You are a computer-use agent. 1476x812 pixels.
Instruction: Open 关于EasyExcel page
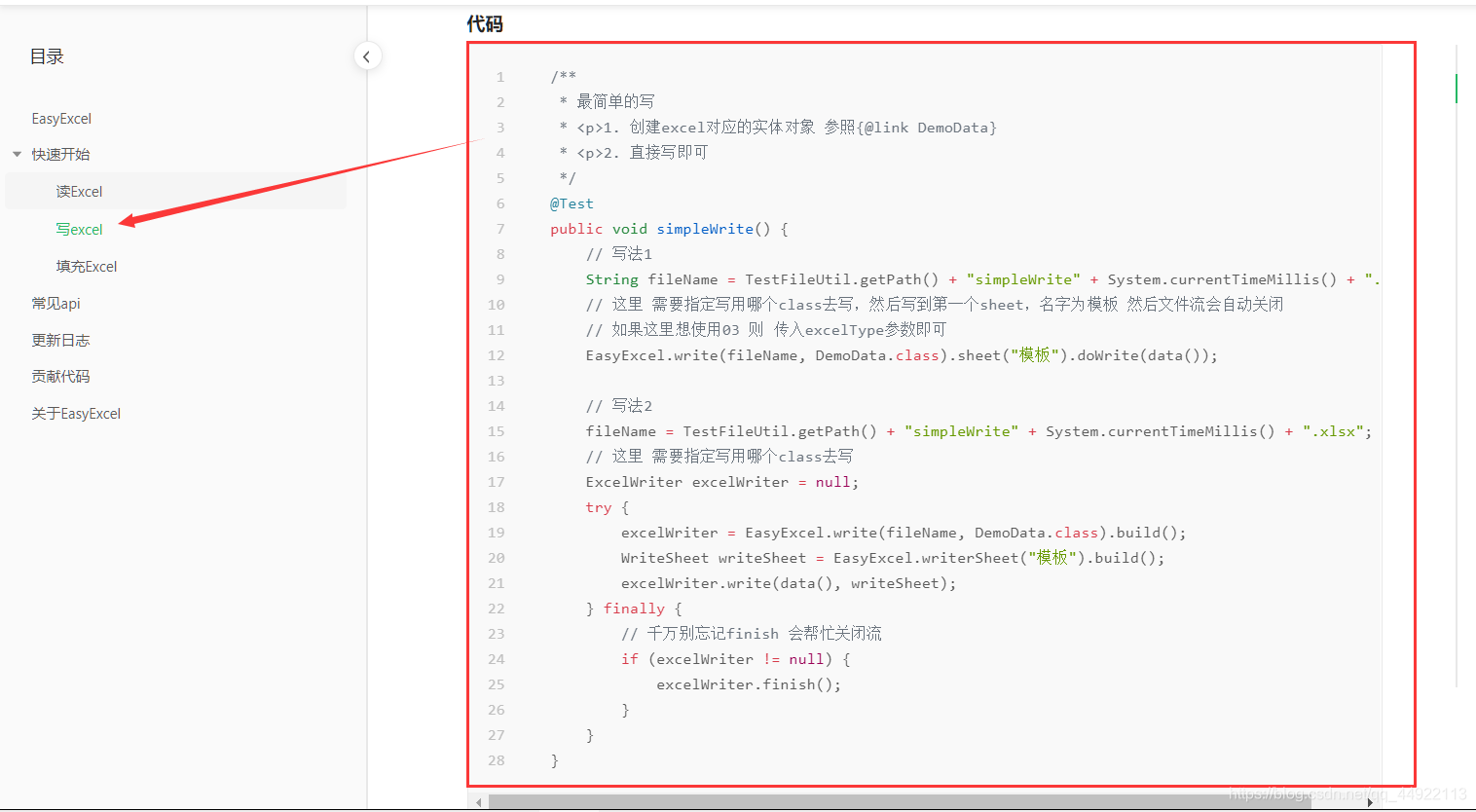(x=76, y=414)
